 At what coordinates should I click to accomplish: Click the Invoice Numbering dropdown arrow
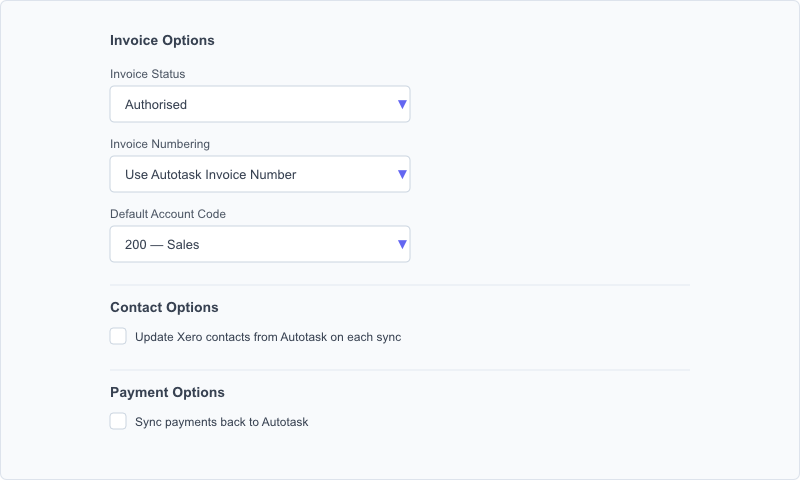click(402, 174)
